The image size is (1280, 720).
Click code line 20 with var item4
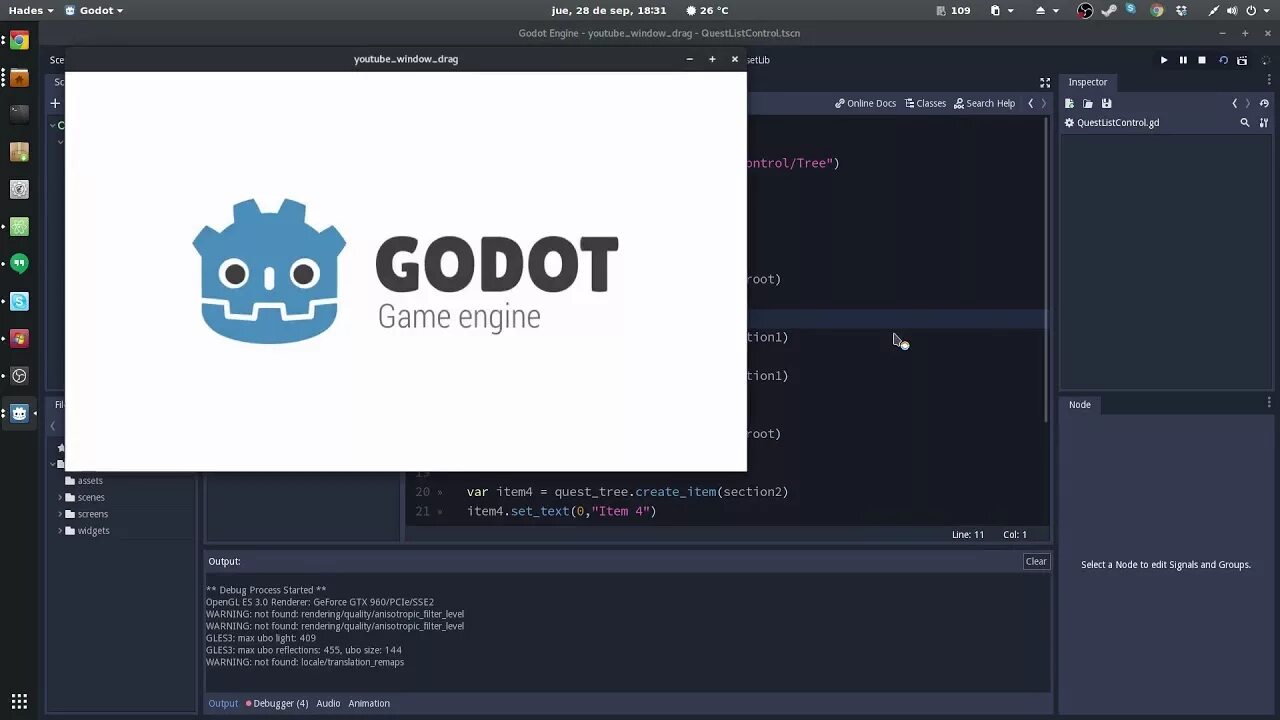(627, 492)
